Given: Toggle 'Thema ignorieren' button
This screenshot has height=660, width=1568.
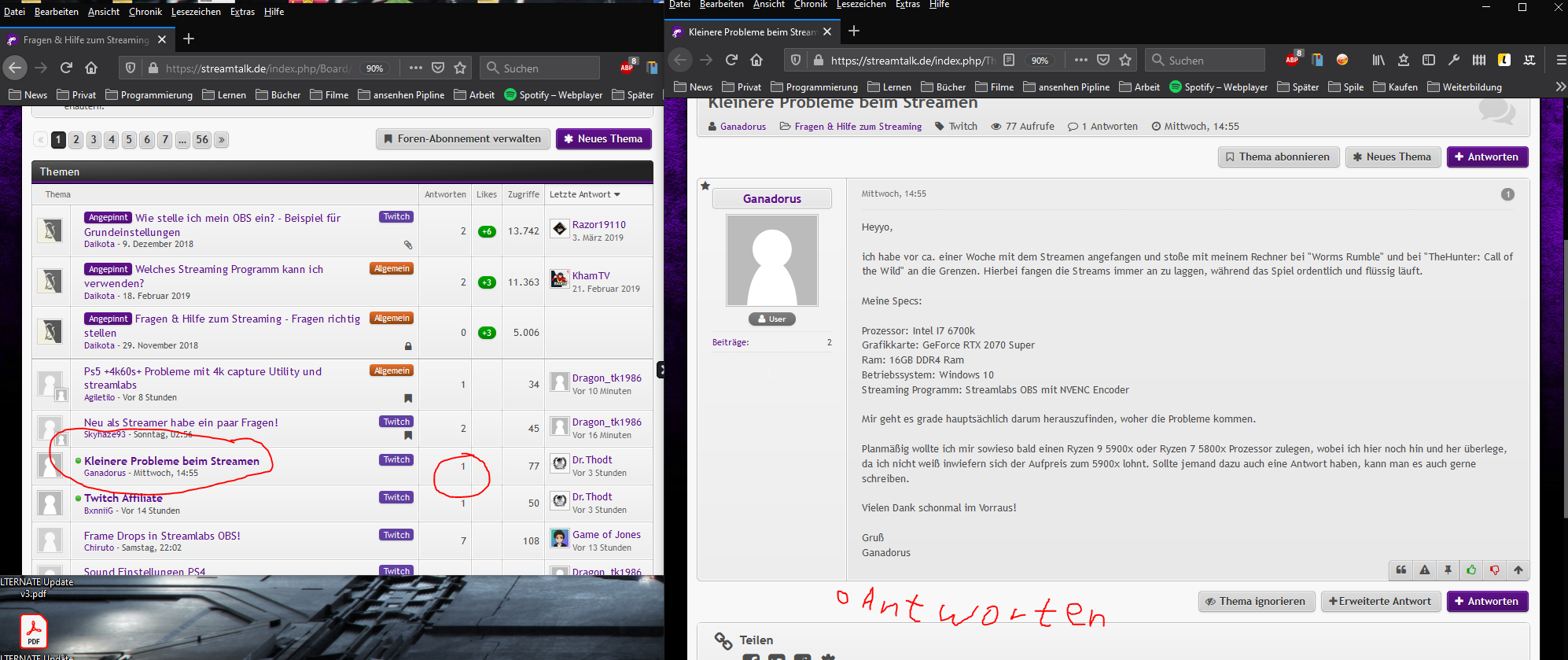Looking at the screenshot, I should point(1255,601).
